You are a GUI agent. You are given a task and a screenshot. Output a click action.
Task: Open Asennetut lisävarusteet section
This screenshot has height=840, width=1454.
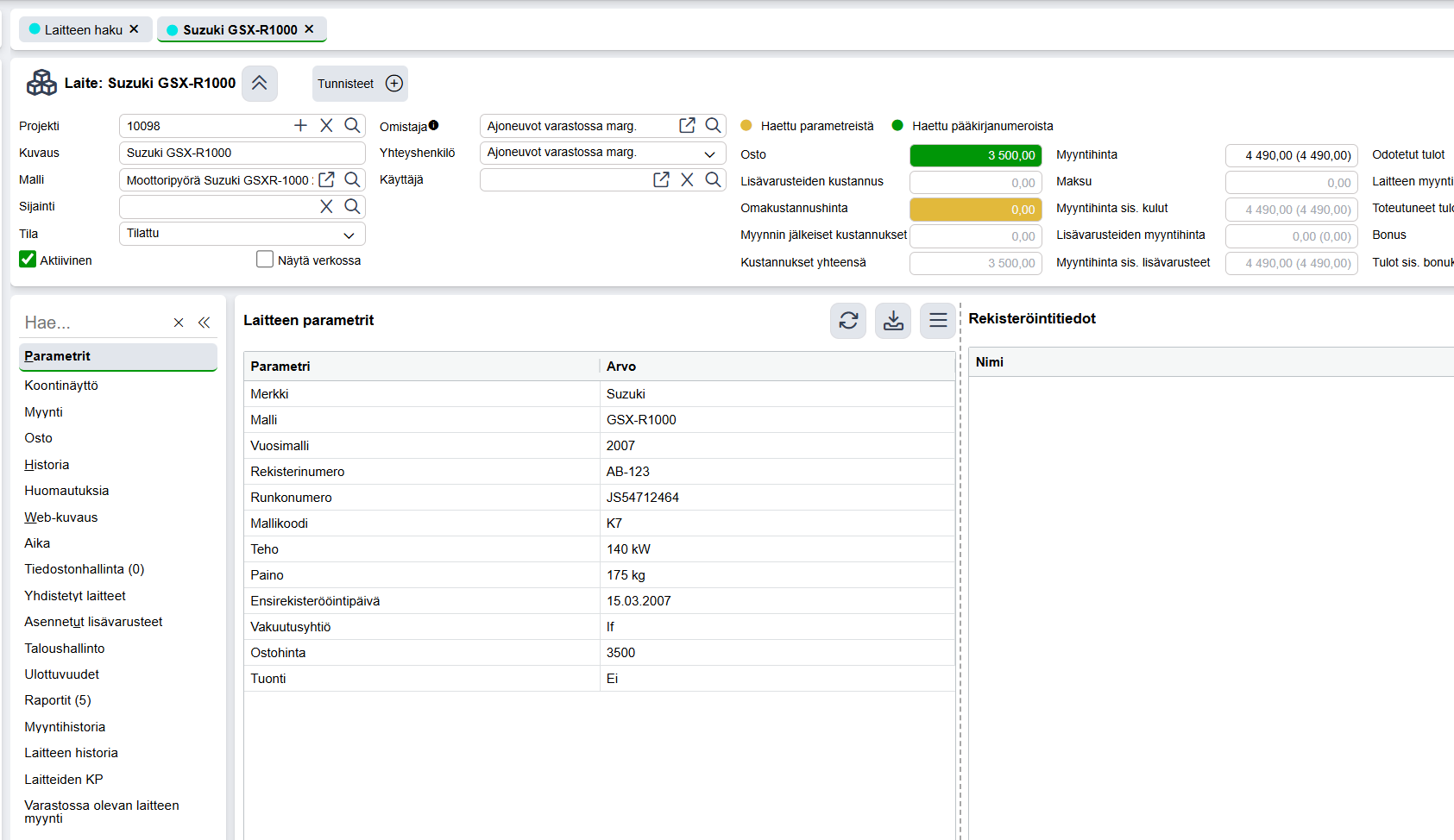93,622
